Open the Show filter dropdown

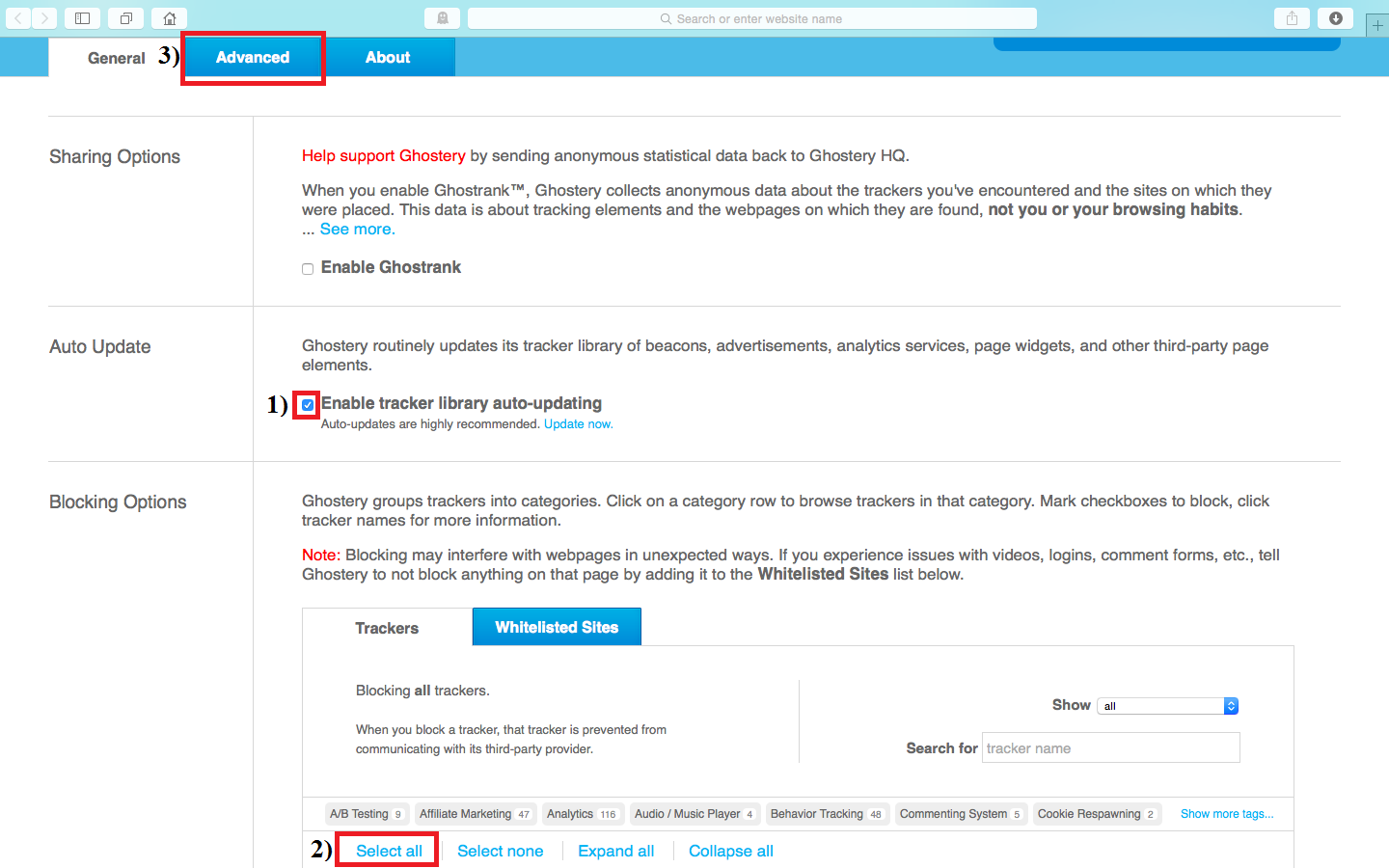click(1167, 706)
